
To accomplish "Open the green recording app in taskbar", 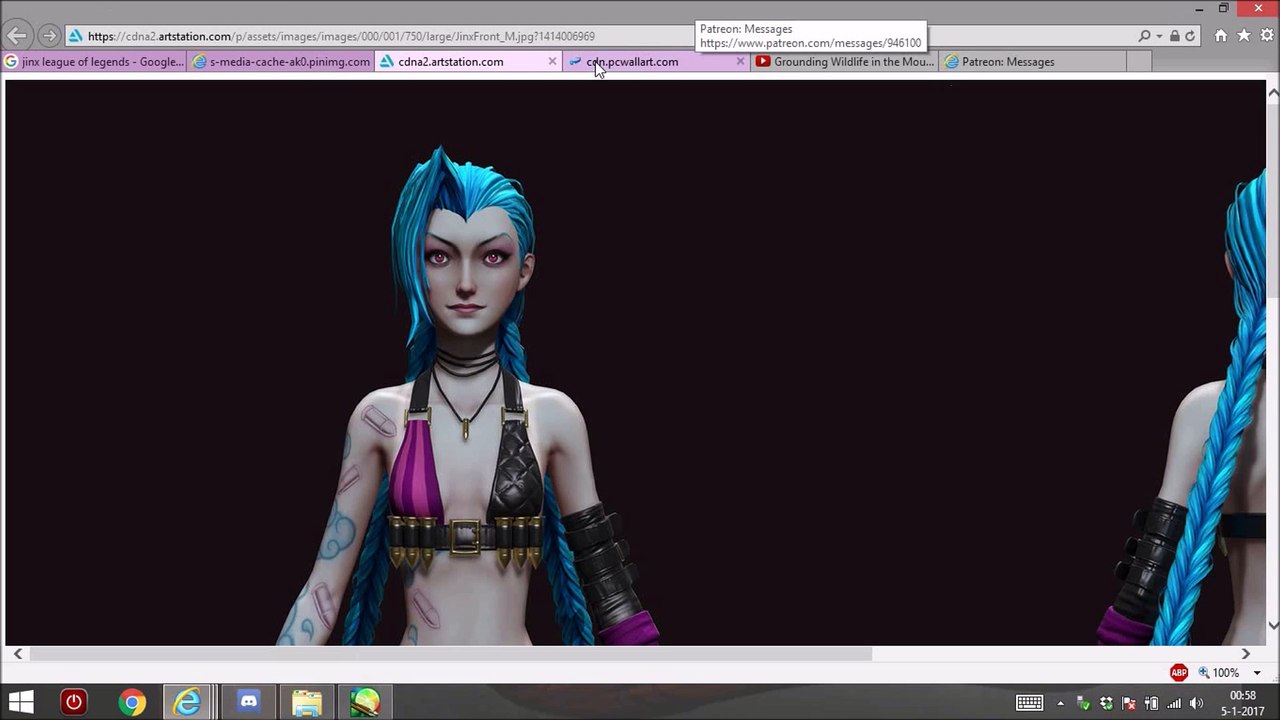I will (365, 703).
